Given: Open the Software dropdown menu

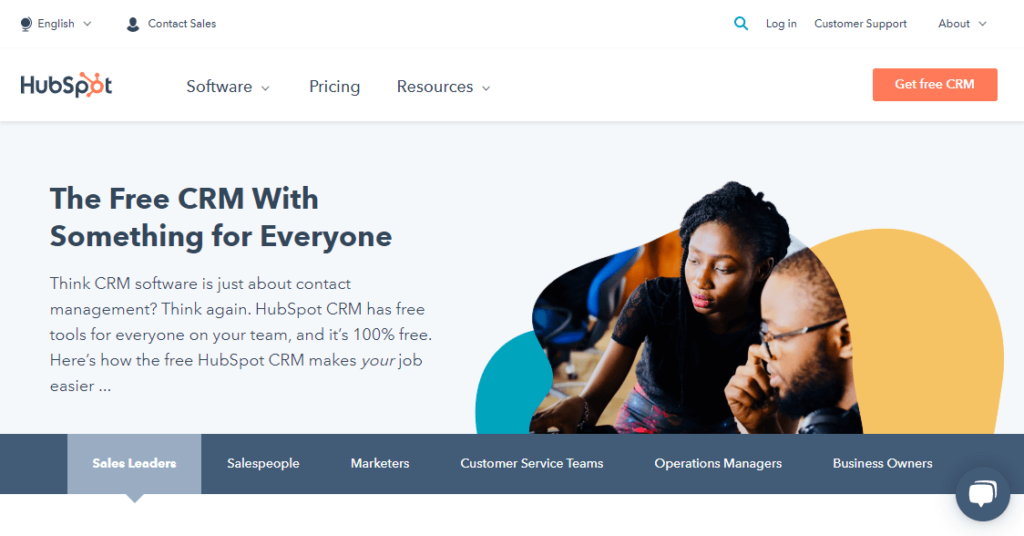Looking at the screenshot, I should coord(228,87).
